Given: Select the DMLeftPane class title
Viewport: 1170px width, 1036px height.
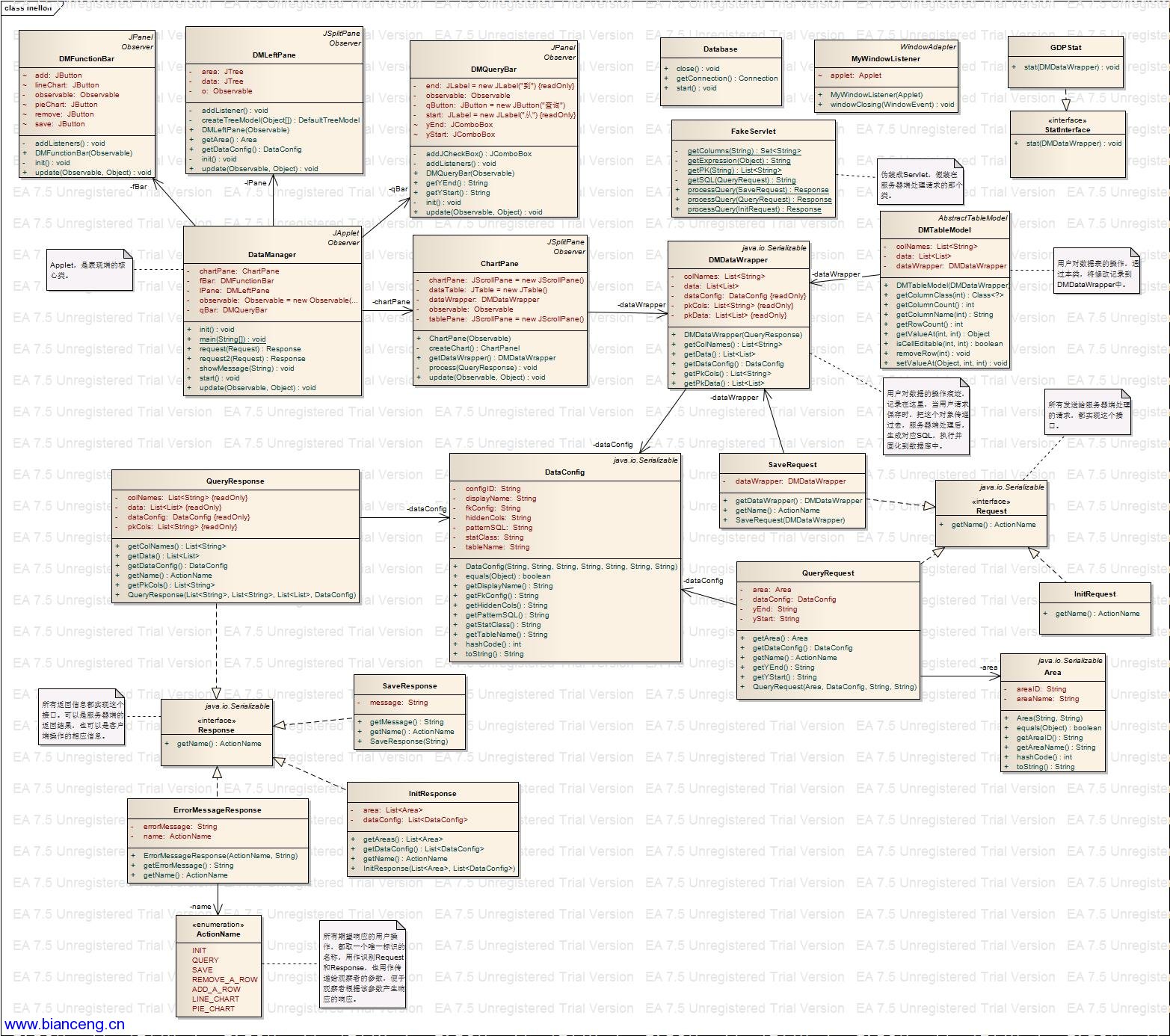Looking at the screenshot, I should click(x=274, y=55).
